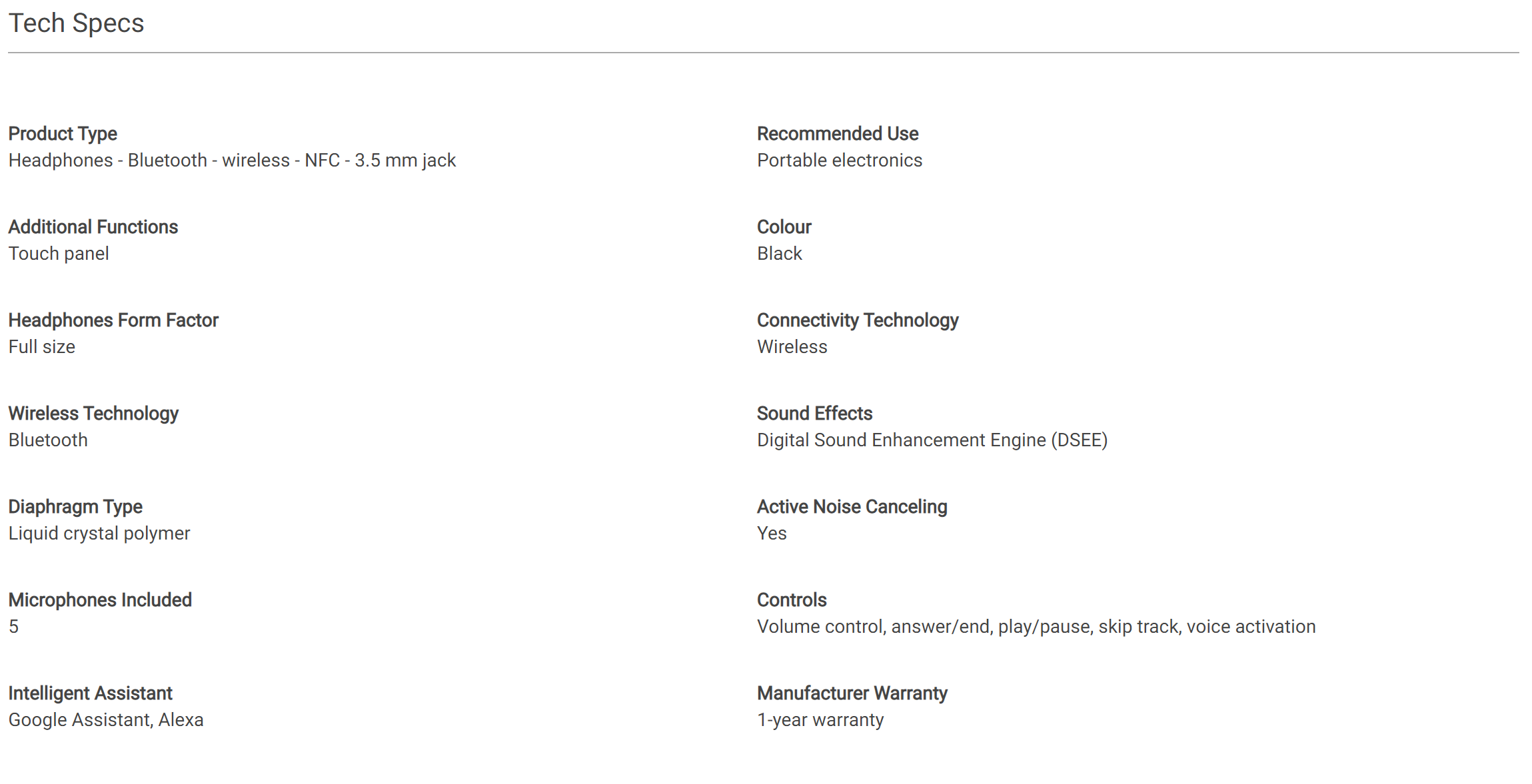
Task: Select the Microphones Included label
Action: (100, 600)
